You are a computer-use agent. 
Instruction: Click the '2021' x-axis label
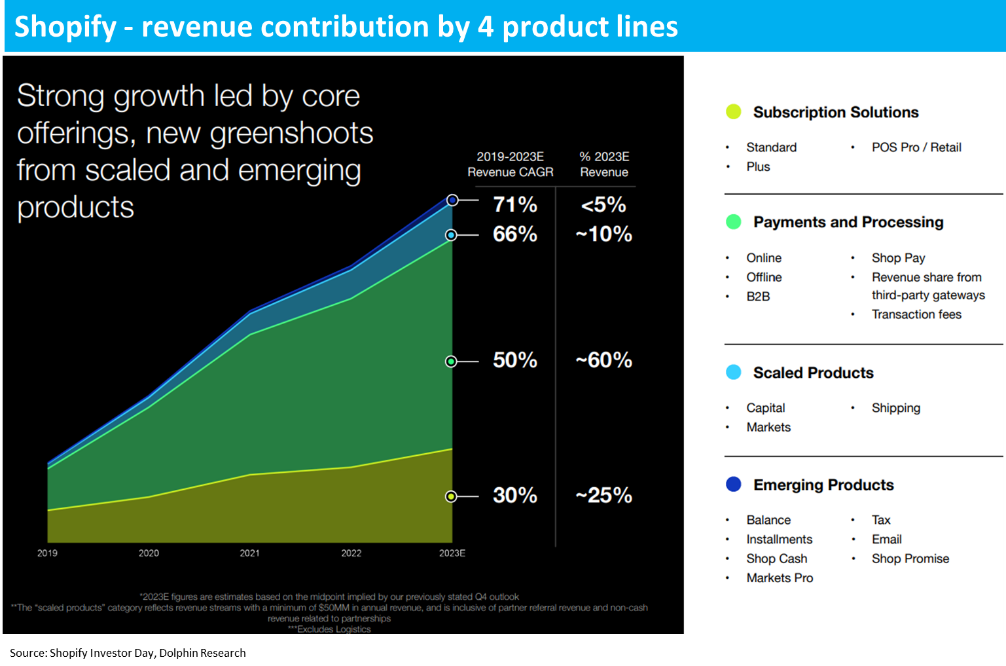click(x=250, y=553)
